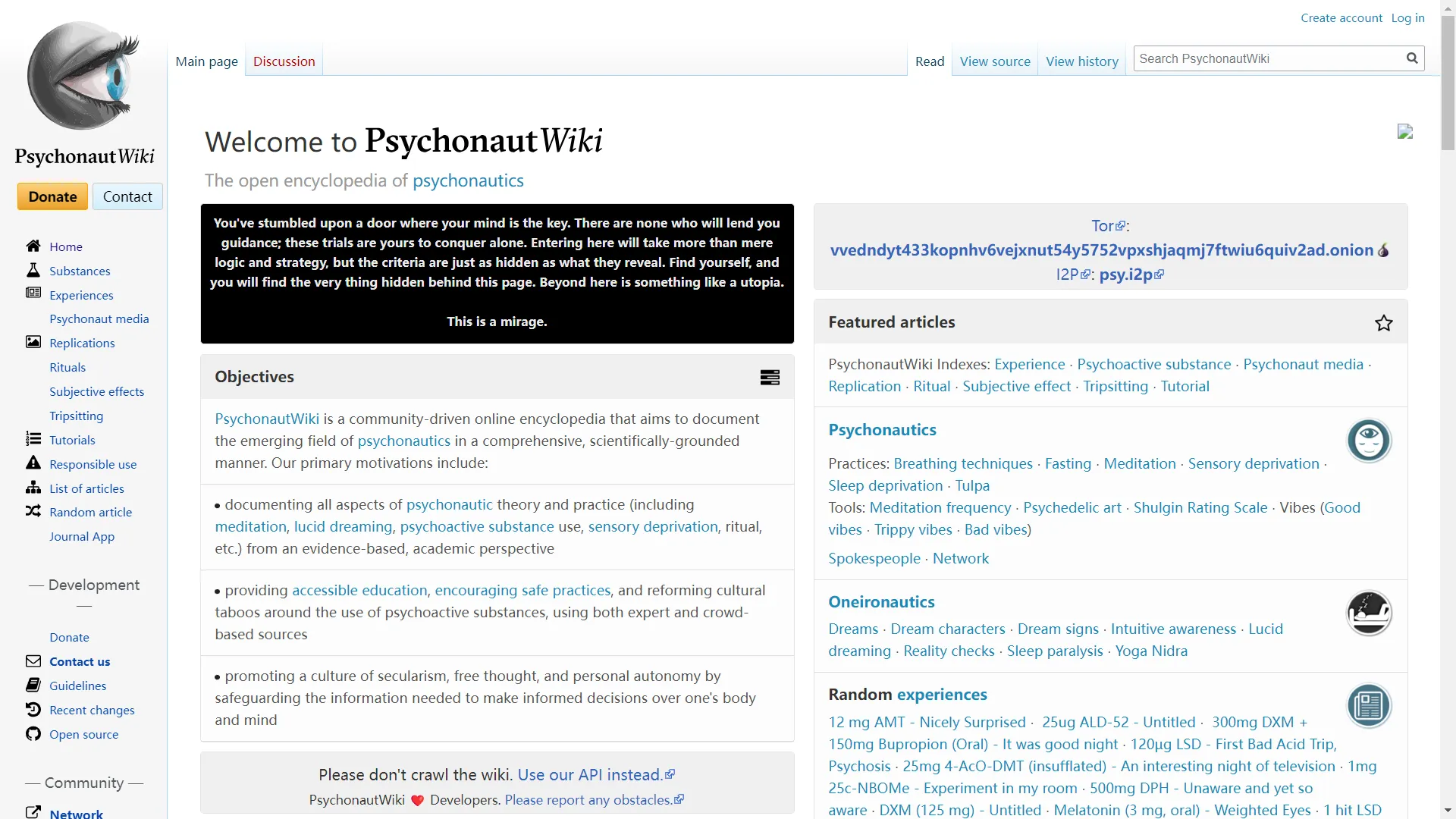The height and width of the screenshot is (819, 1456).
Task: Select the Replications image icon in sidebar
Action: pyautogui.click(x=33, y=342)
